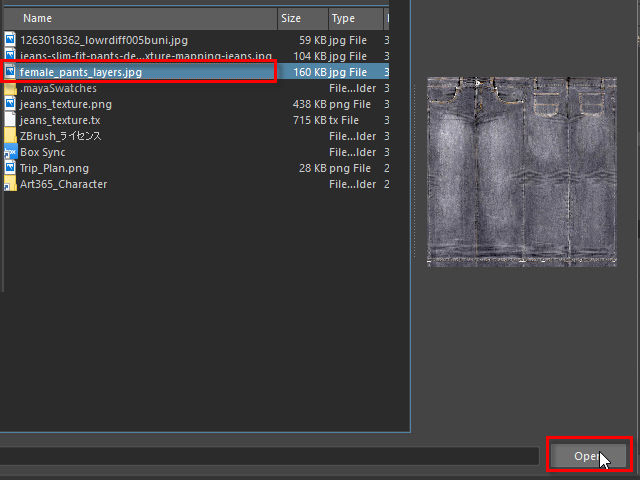Sort files by the Size column
640x480 pixels.
click(x=300, y=18)
